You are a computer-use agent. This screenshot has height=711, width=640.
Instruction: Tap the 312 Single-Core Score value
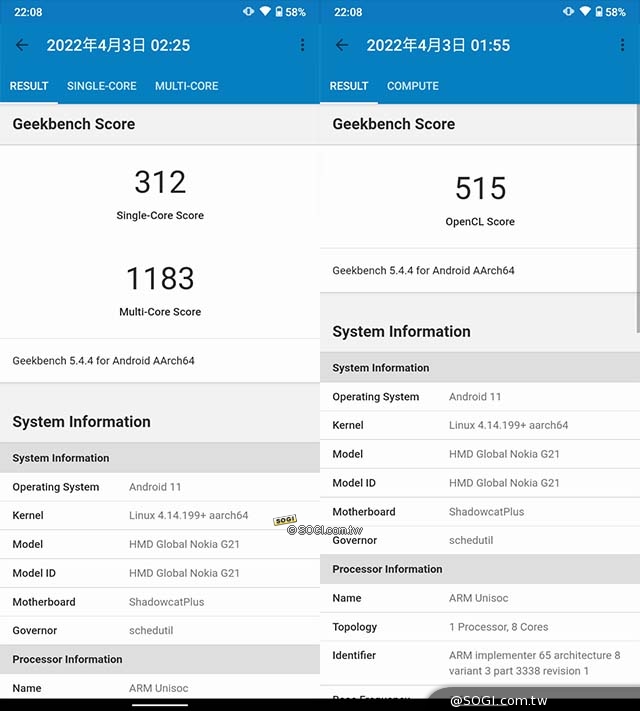click(x=160, y=182)
